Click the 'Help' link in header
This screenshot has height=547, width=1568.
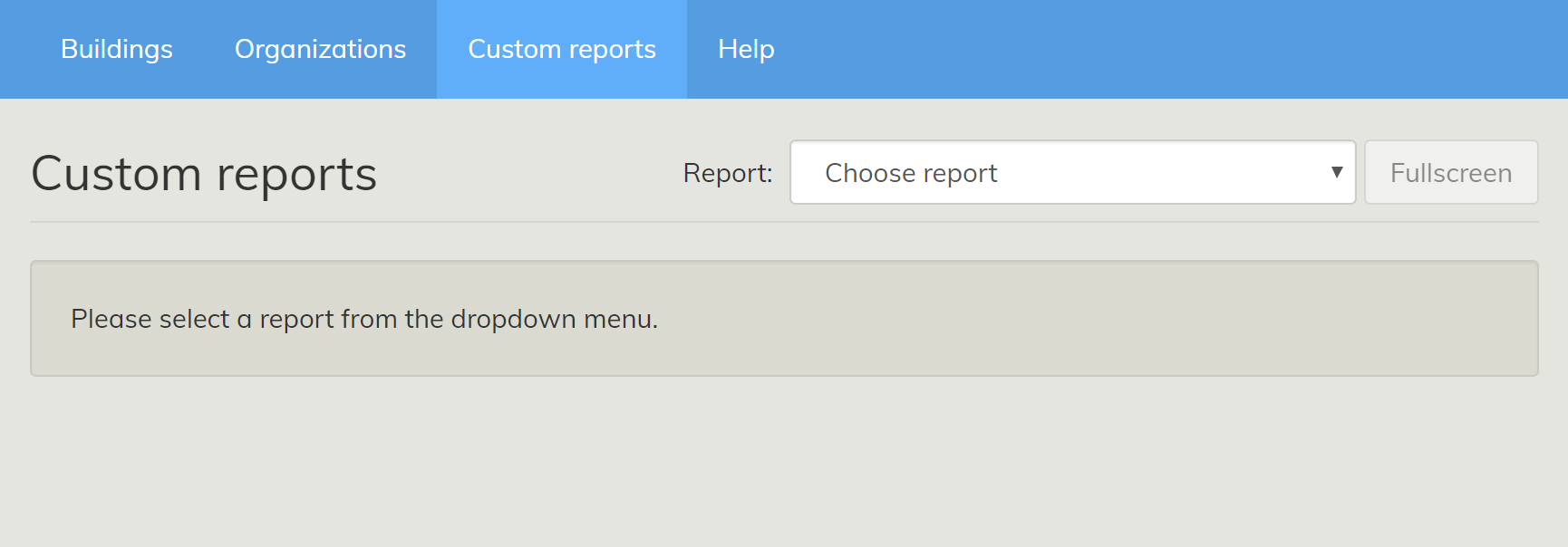point(746,49)
